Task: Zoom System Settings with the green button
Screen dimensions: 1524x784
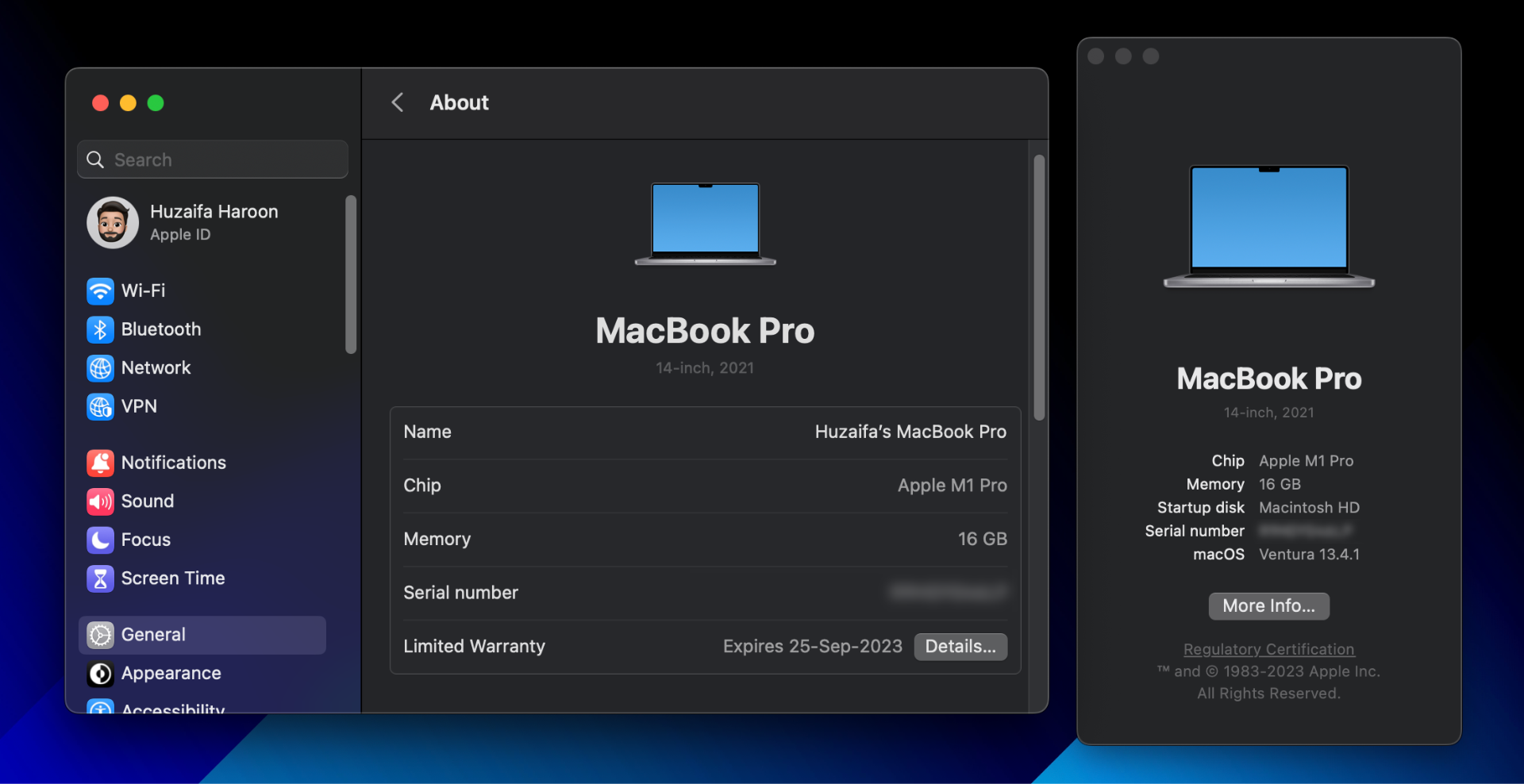Action: click(156, 103)
